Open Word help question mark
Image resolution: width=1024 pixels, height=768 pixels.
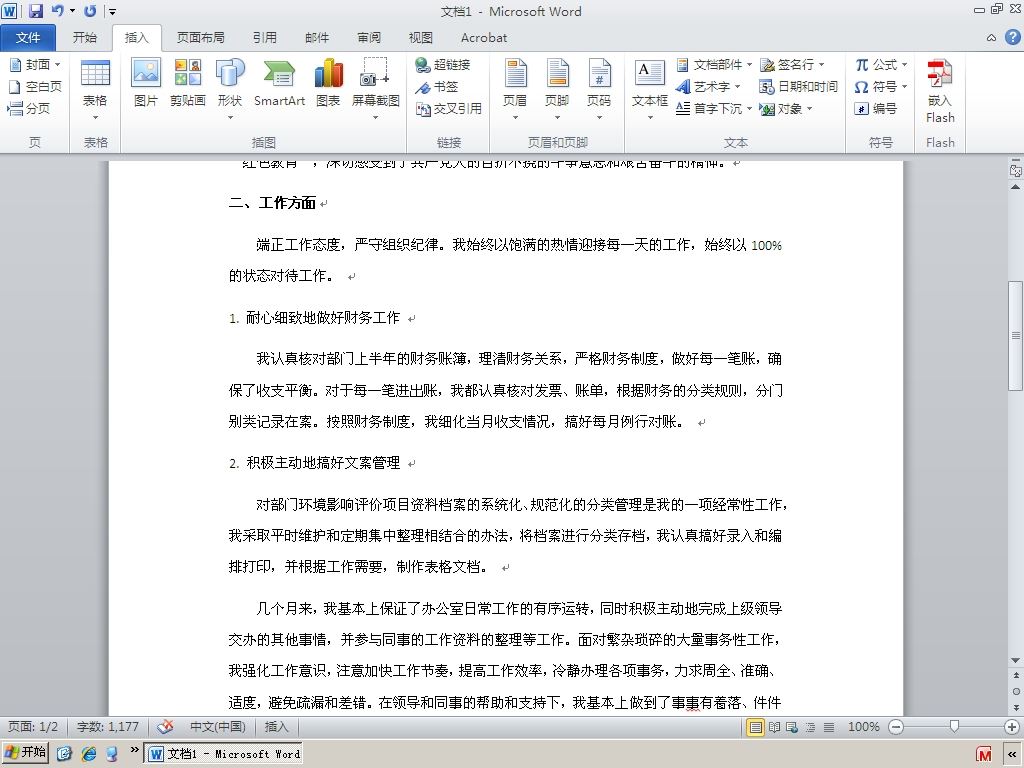click(x=1012, y=37)
